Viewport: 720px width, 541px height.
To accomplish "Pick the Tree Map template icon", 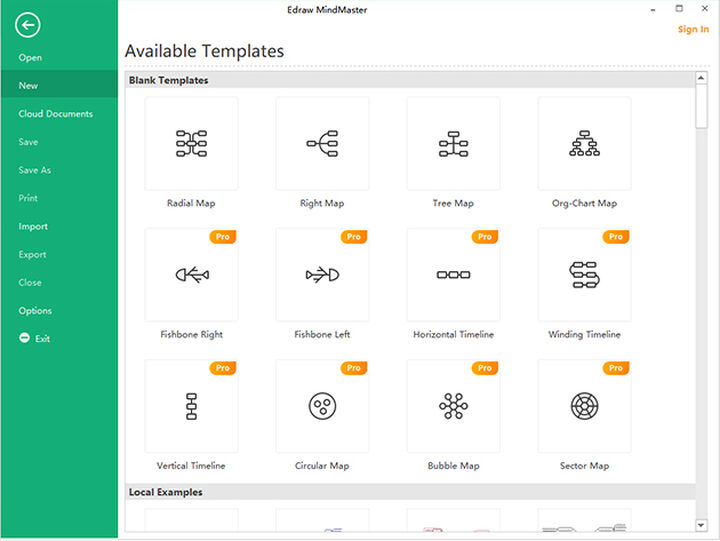I will click(x=453, y=144).
